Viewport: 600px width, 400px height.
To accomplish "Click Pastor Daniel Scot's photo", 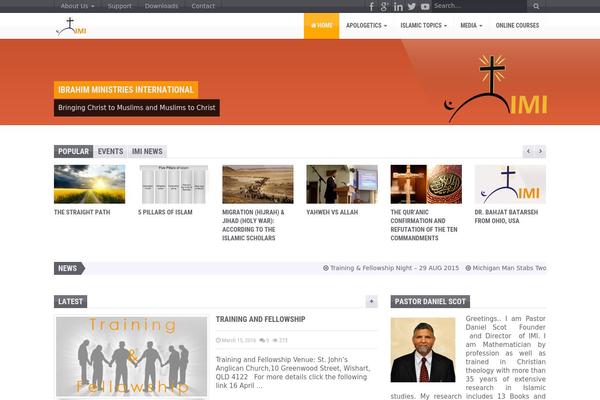I will (x=423, y=350).
